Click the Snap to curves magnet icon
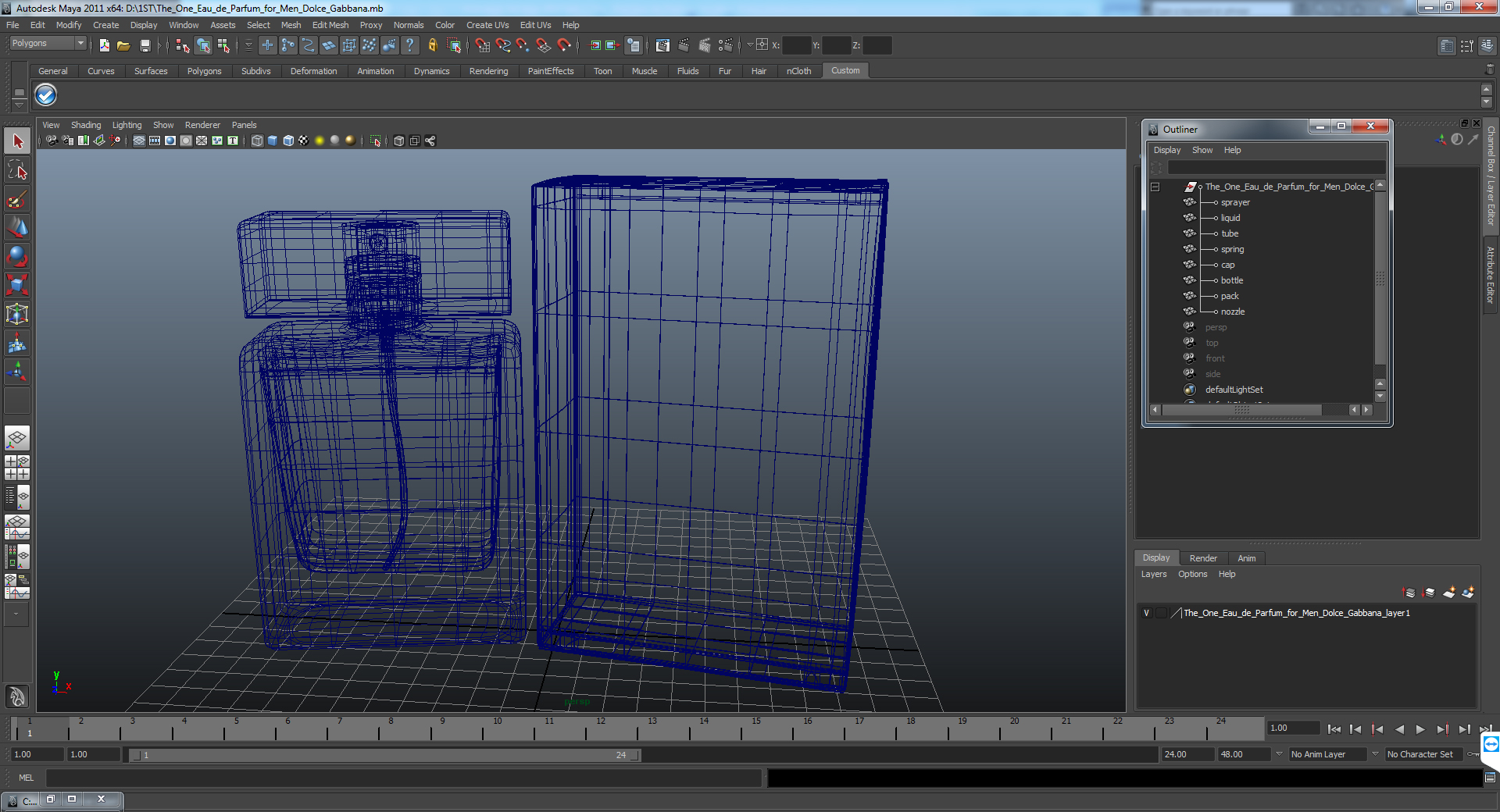The width and height of the screenshot is (1500, 812). point(502,45)
